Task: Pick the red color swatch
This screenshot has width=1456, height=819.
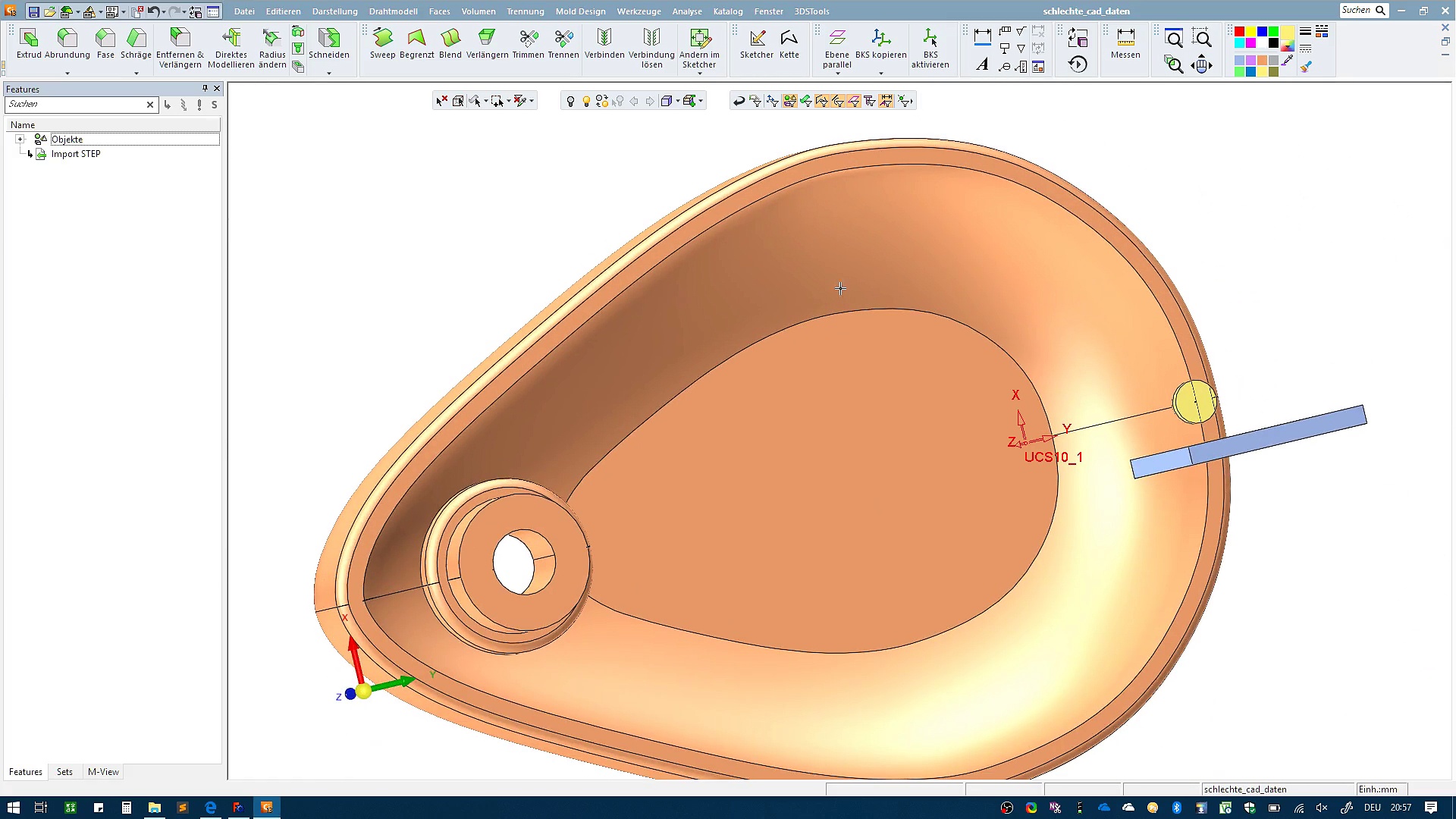Action: point(1239,32)
